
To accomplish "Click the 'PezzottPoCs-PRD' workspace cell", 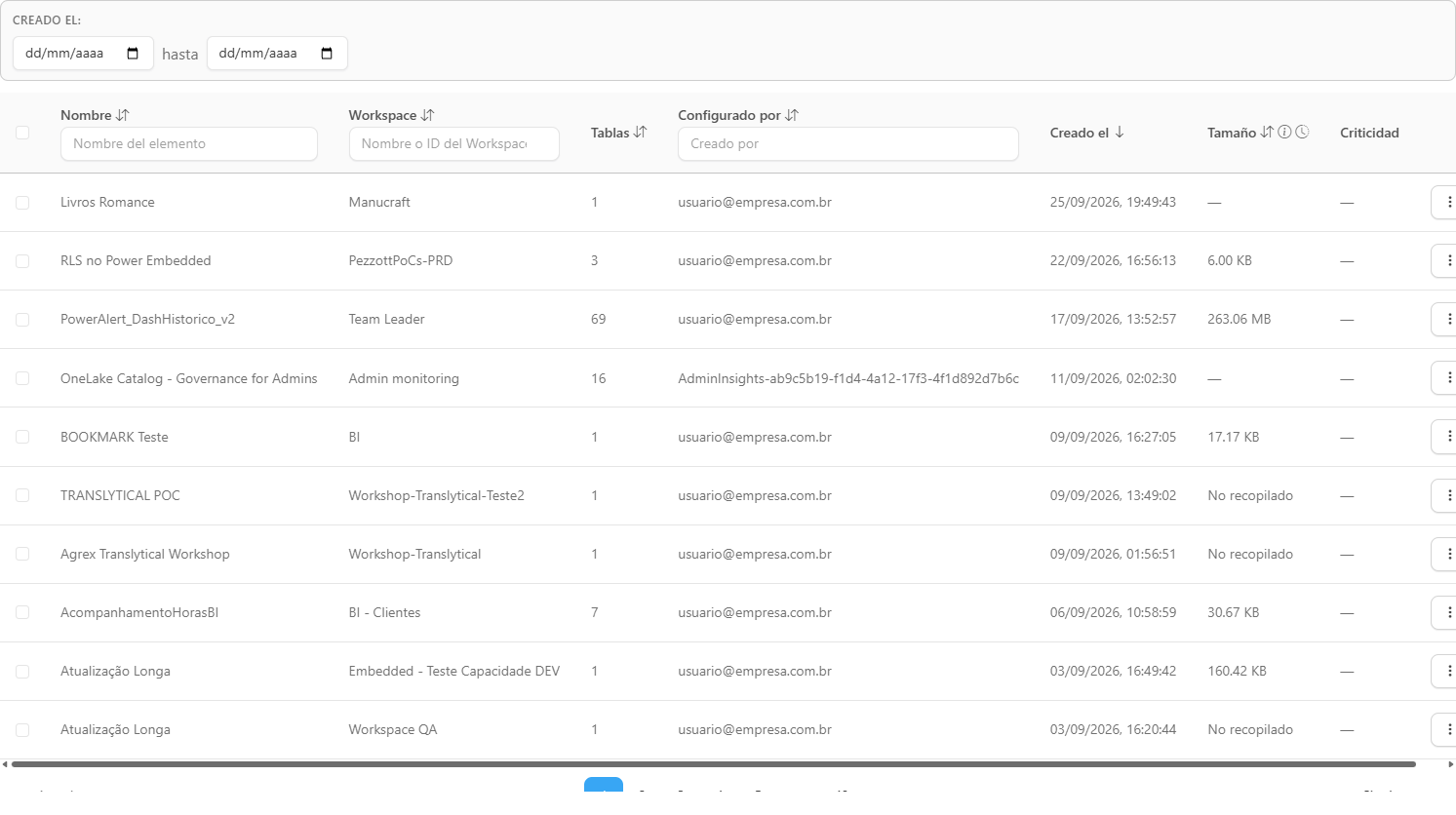I will tap(401, 261).
